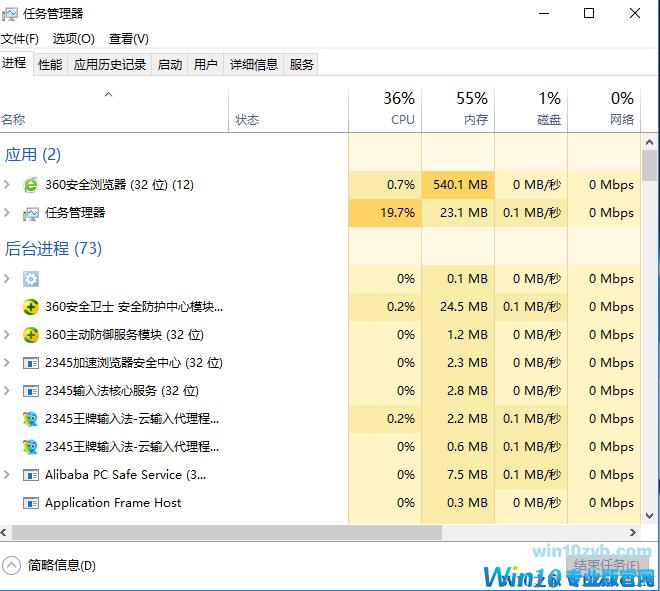The image size is (660, 591).
Task: Click the Application Frame Host icon
Action: tap(31, 503)
